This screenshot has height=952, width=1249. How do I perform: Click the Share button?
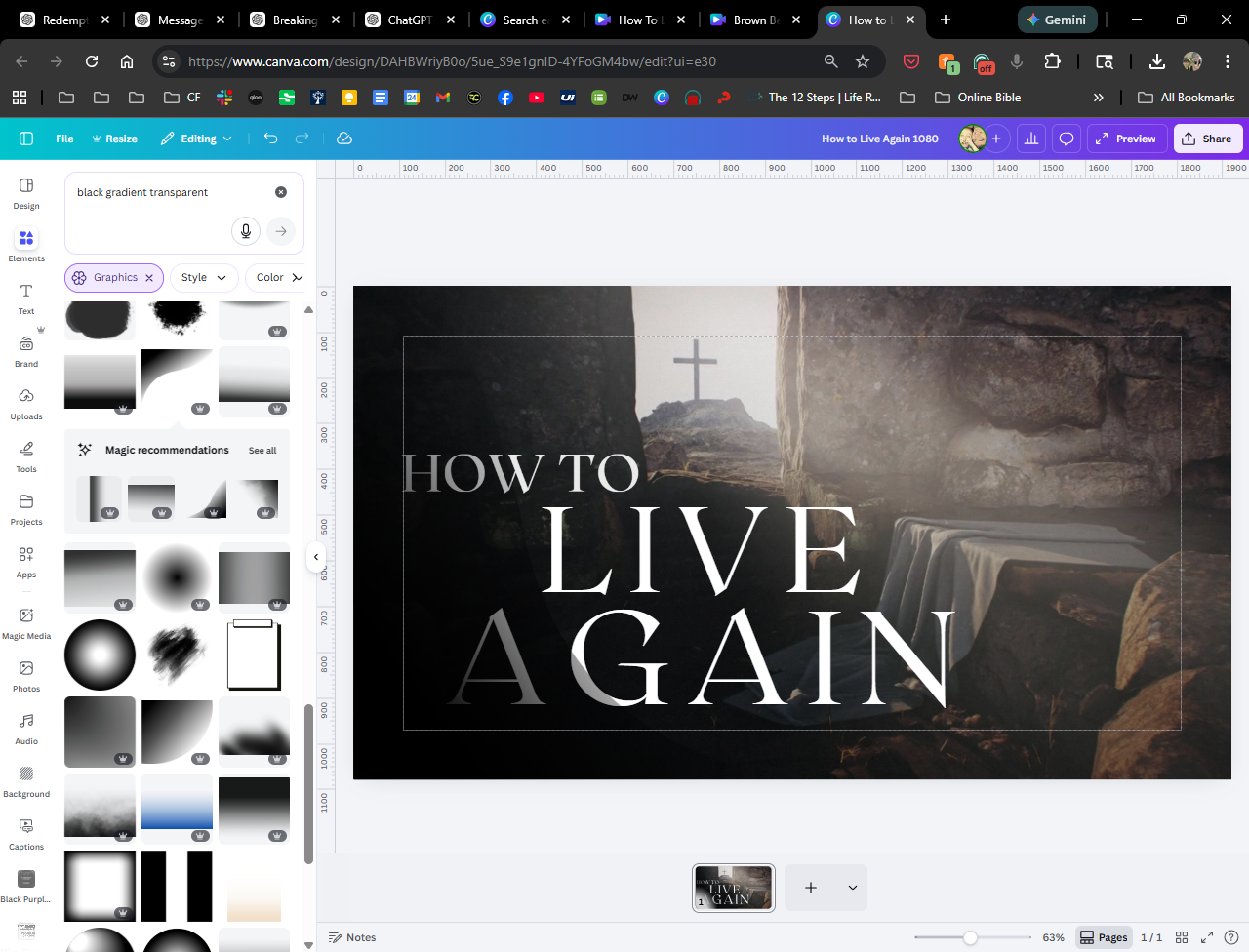[1207, 139]
